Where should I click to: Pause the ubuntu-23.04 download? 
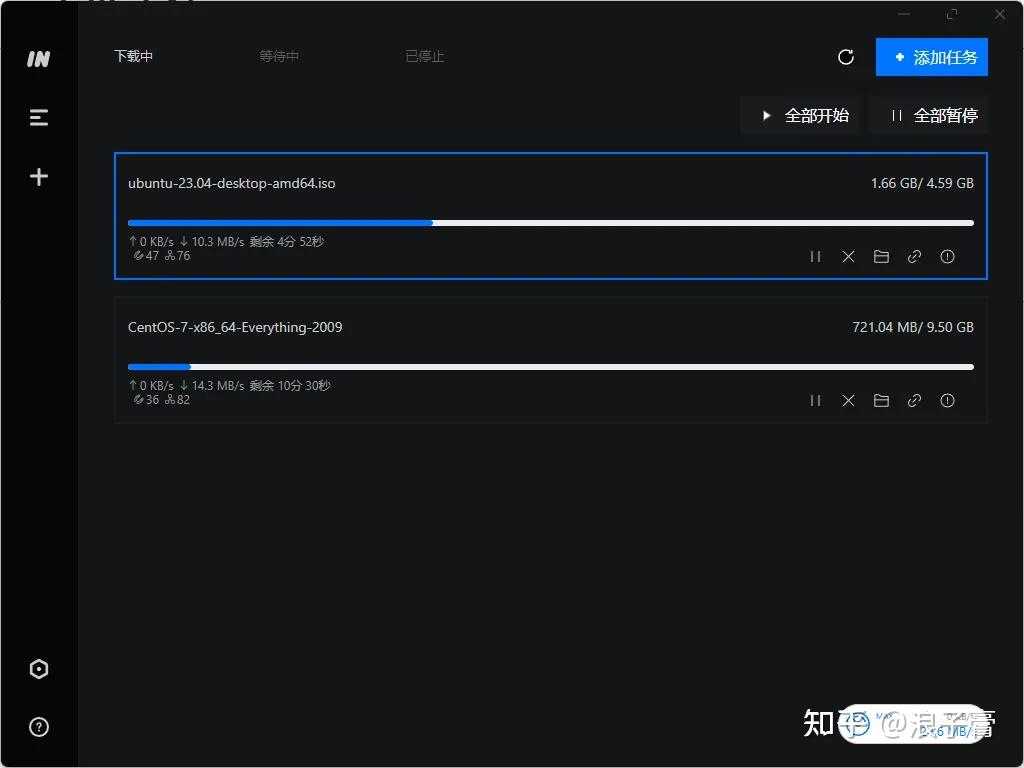click(x=815, y=257)
